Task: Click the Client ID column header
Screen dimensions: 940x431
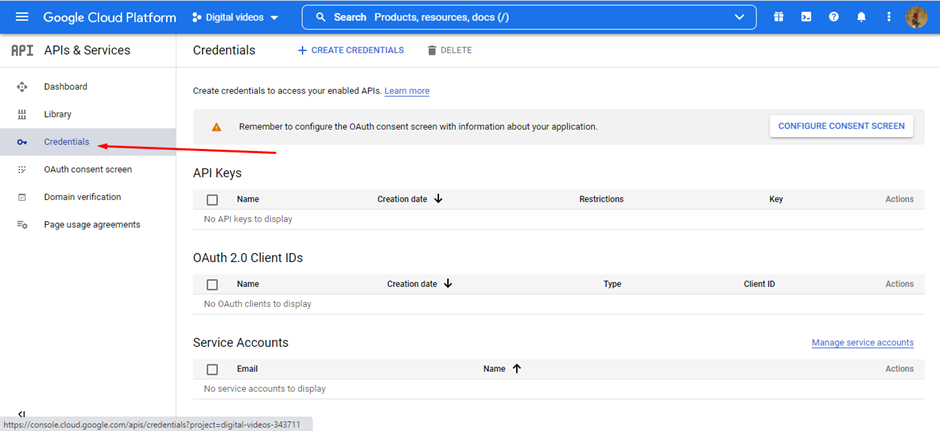Action: [x=759, y=285]
